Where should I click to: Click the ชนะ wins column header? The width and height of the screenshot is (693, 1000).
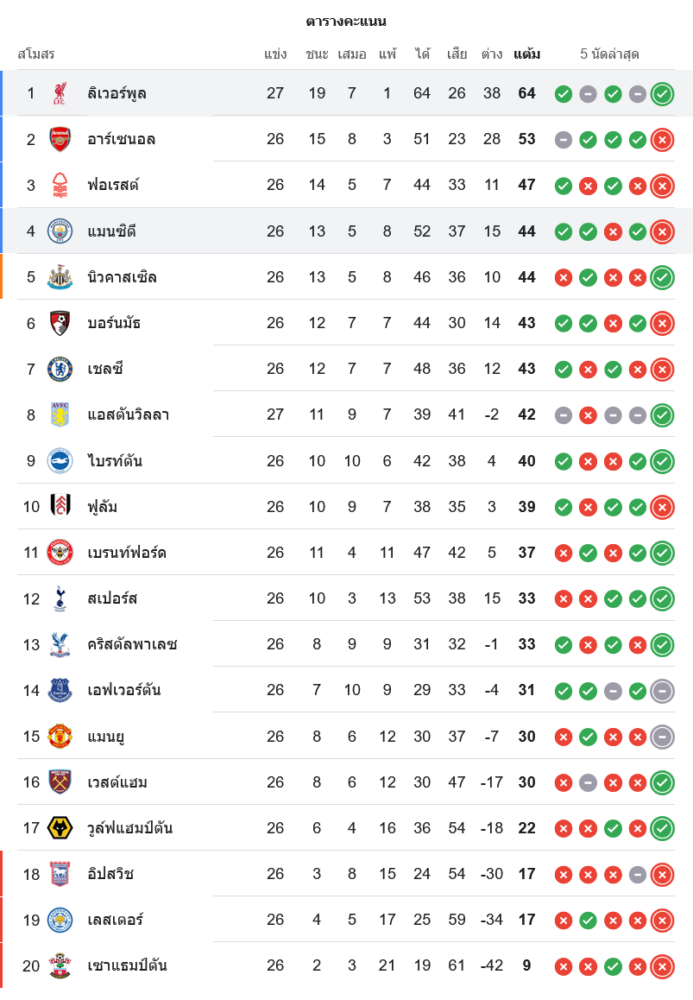click(317, 54)
